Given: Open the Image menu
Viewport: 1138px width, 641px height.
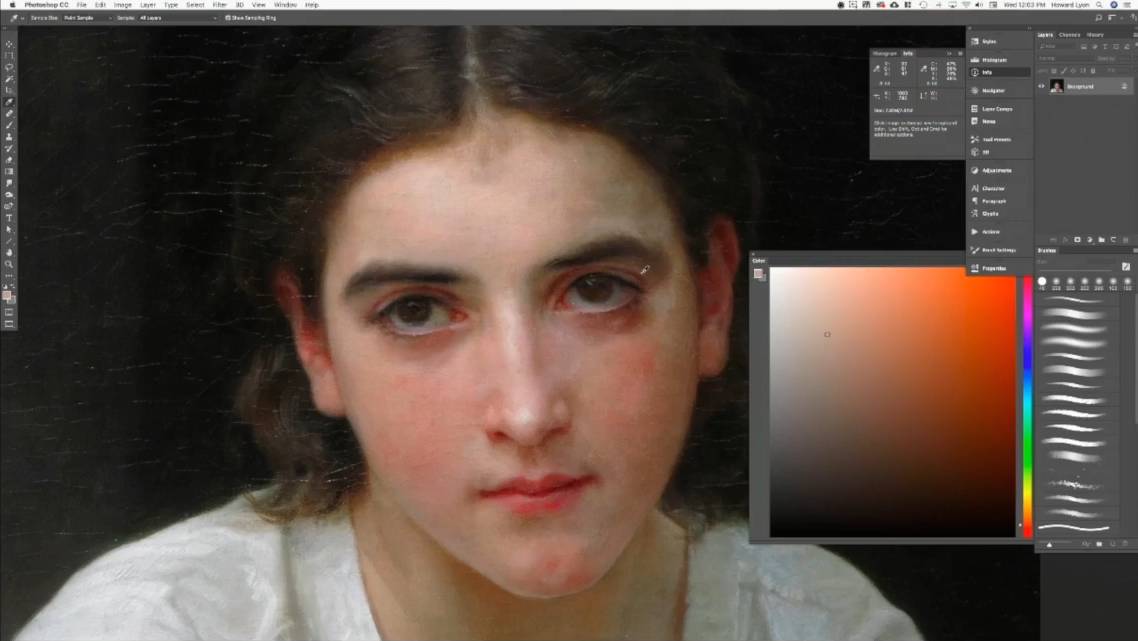Looking at the screenshot, I should pos(123,5).
